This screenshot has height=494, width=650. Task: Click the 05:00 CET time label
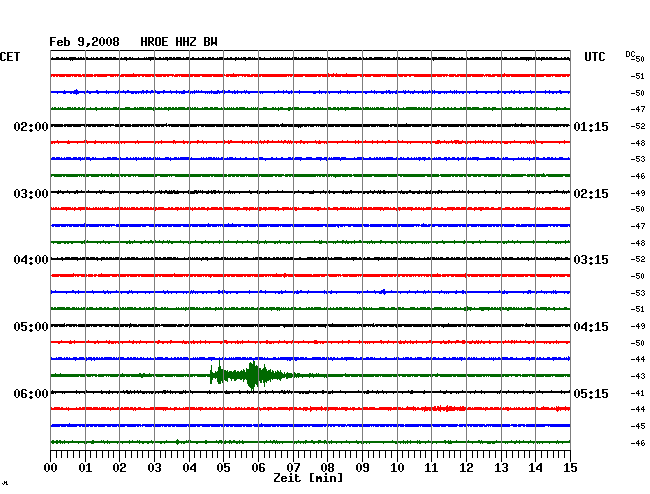[31, 327]
